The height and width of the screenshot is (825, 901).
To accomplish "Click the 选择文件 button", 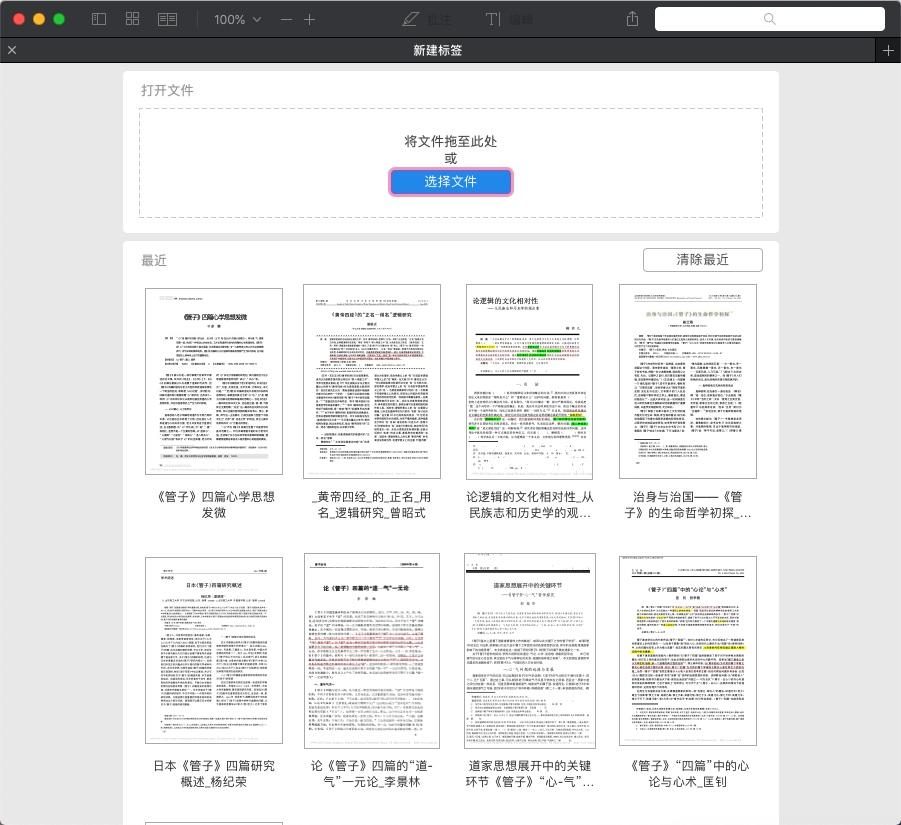I will pyautogui.click(x=451, y=181).
